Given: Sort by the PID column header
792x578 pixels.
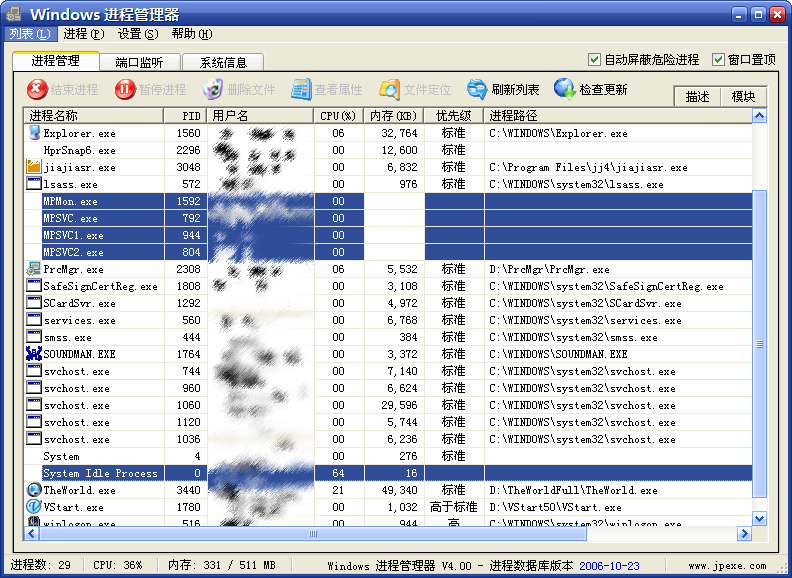Looking at the screenshot, I should [x=185, y=116].
